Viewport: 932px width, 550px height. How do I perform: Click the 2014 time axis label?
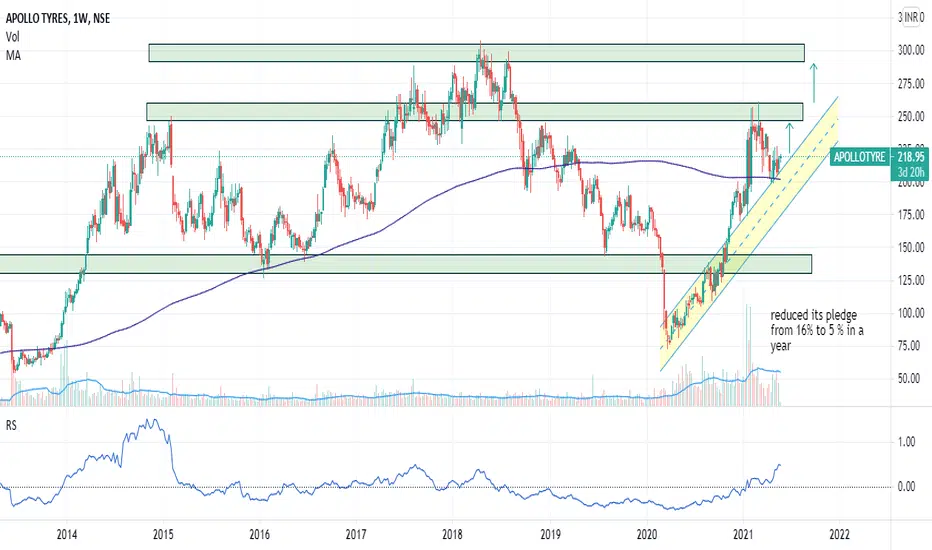(x=67, y=535)
